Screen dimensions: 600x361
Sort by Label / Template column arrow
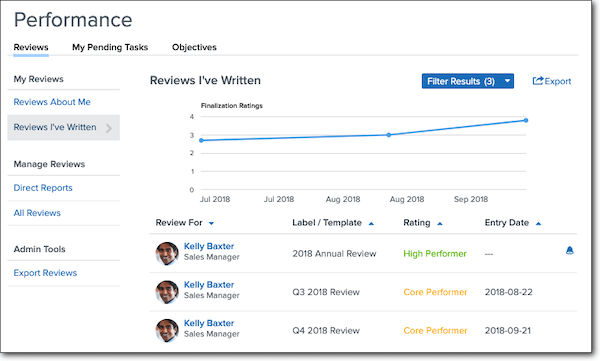(371, 224)
